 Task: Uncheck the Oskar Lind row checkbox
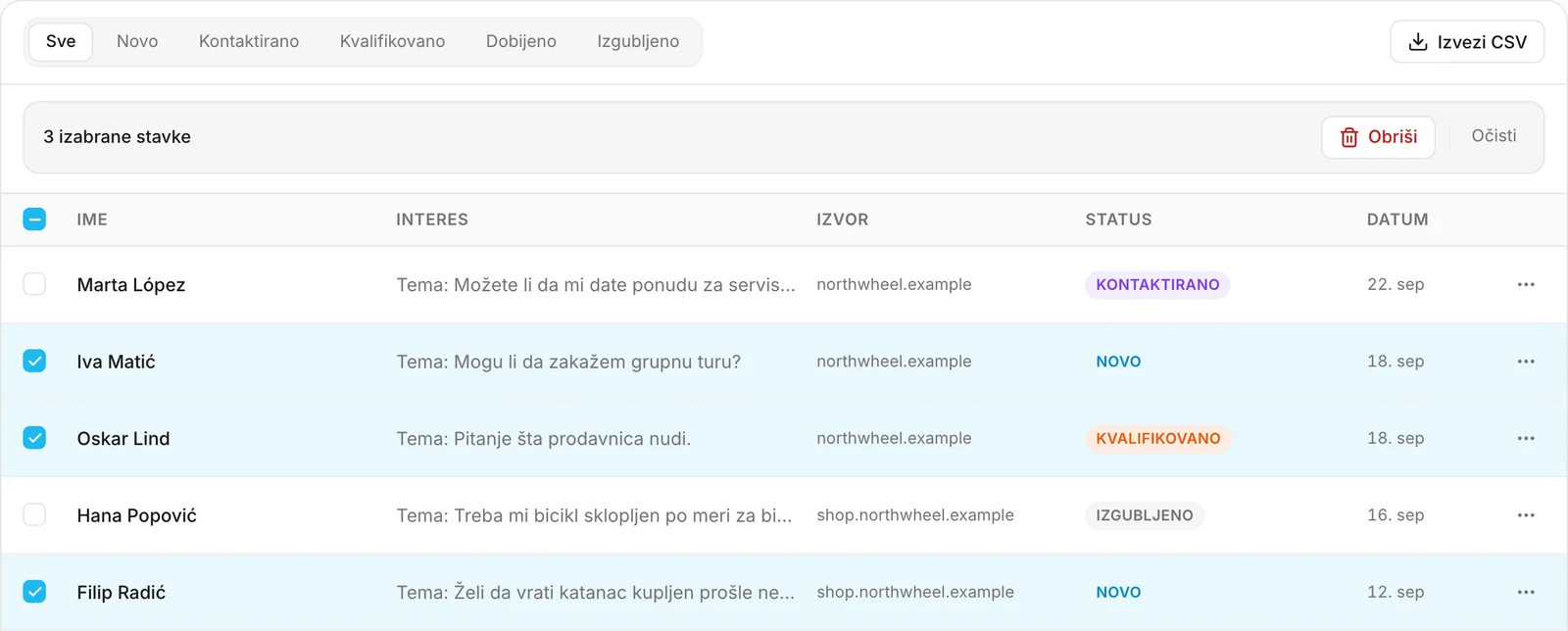click(34, 438)
